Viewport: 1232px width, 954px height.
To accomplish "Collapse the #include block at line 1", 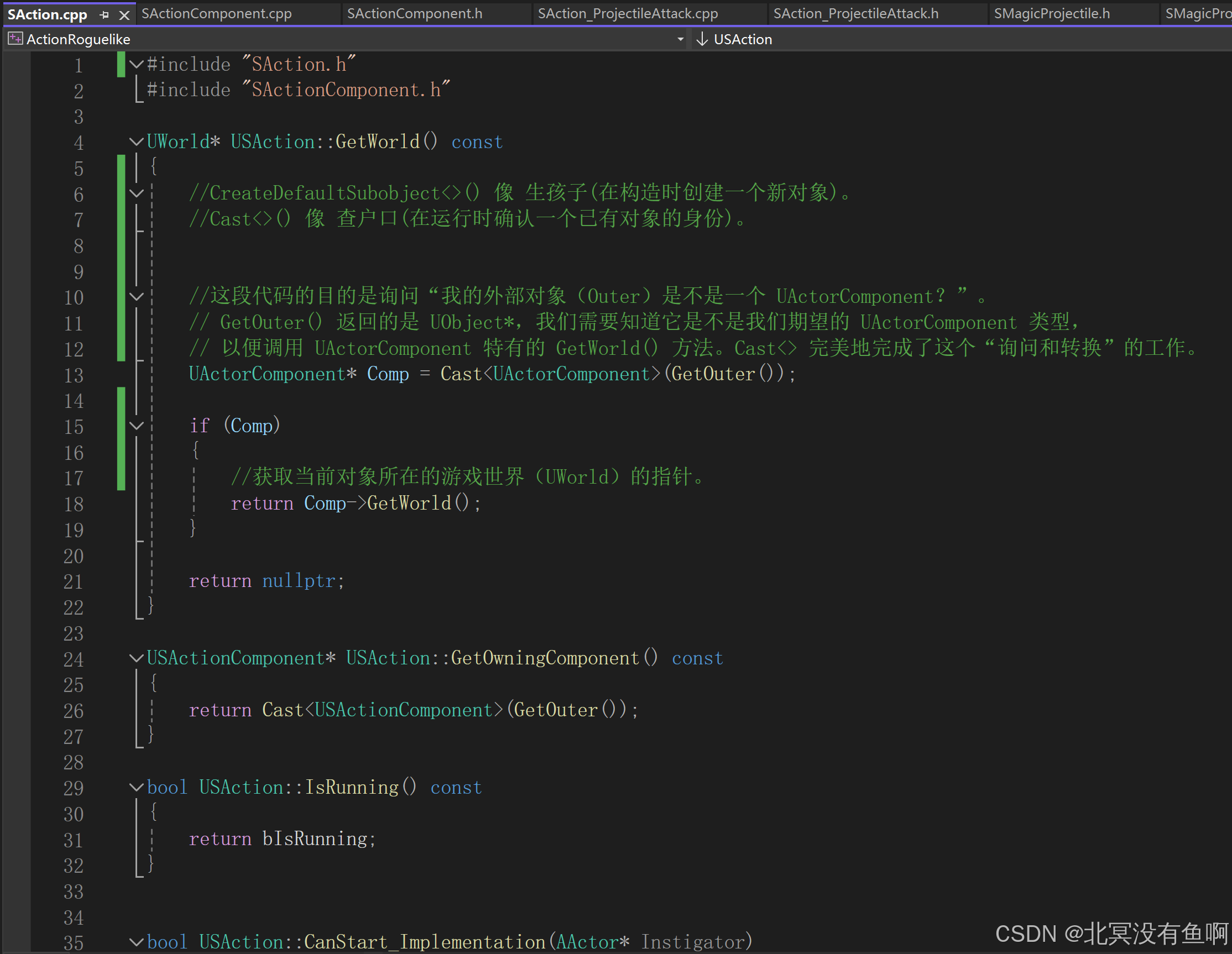I will 136,64.
